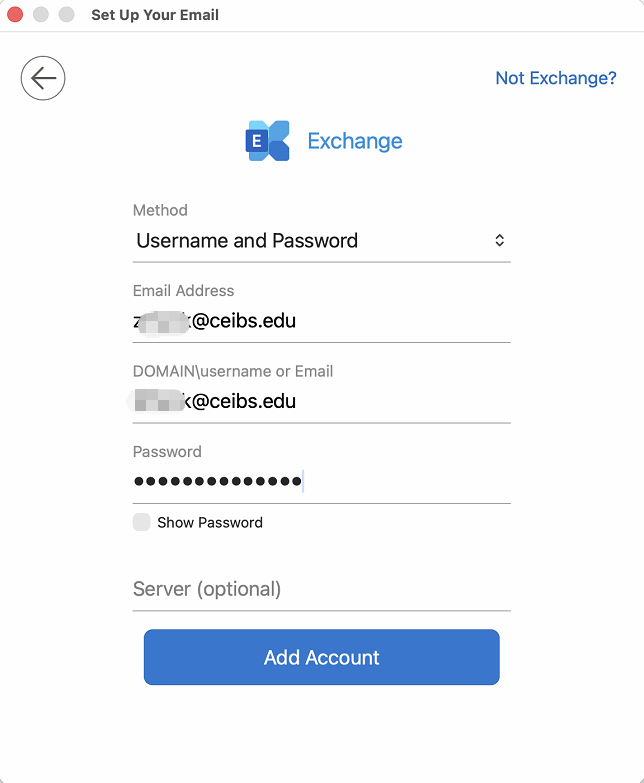Click the Method dropdown up-down chevron

coord(500,241)
